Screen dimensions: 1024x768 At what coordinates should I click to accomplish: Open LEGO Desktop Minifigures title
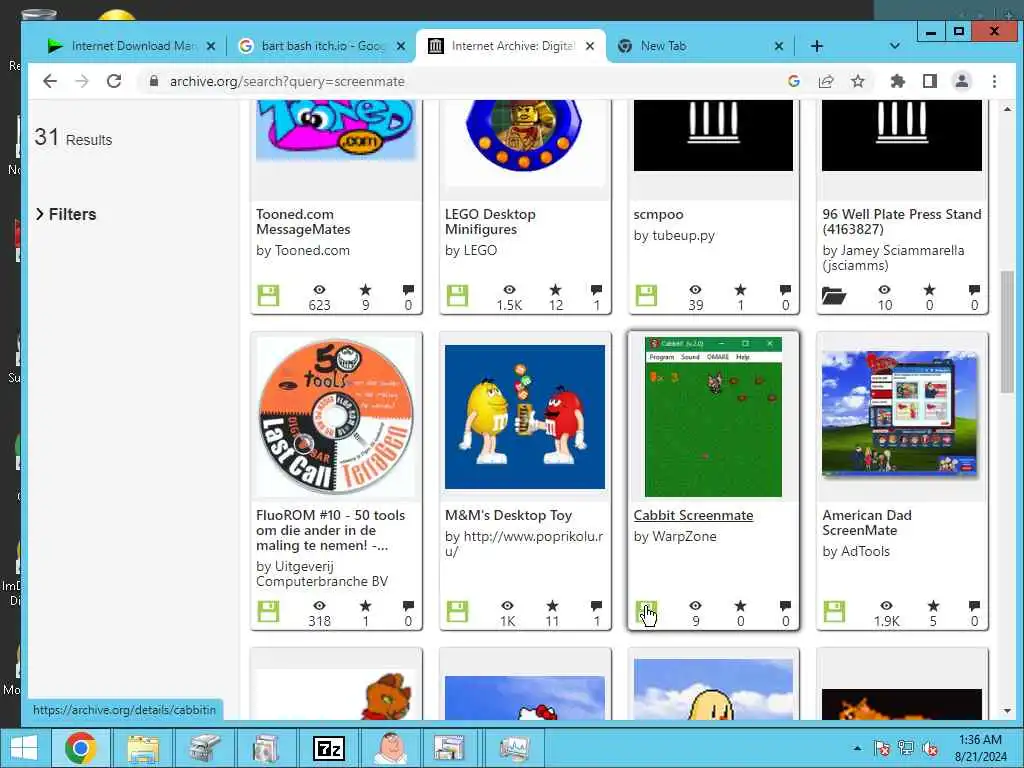(490, 221)
